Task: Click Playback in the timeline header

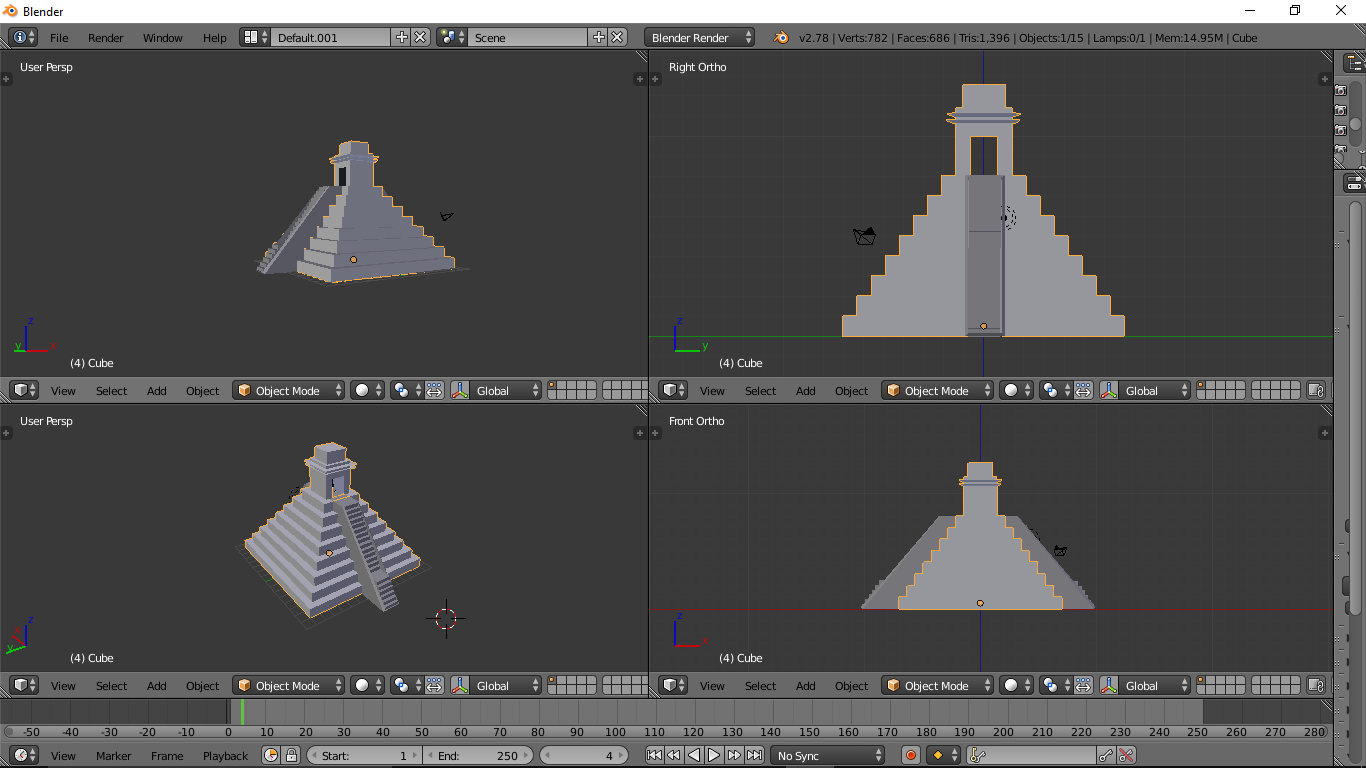Action: coord(225,756)
